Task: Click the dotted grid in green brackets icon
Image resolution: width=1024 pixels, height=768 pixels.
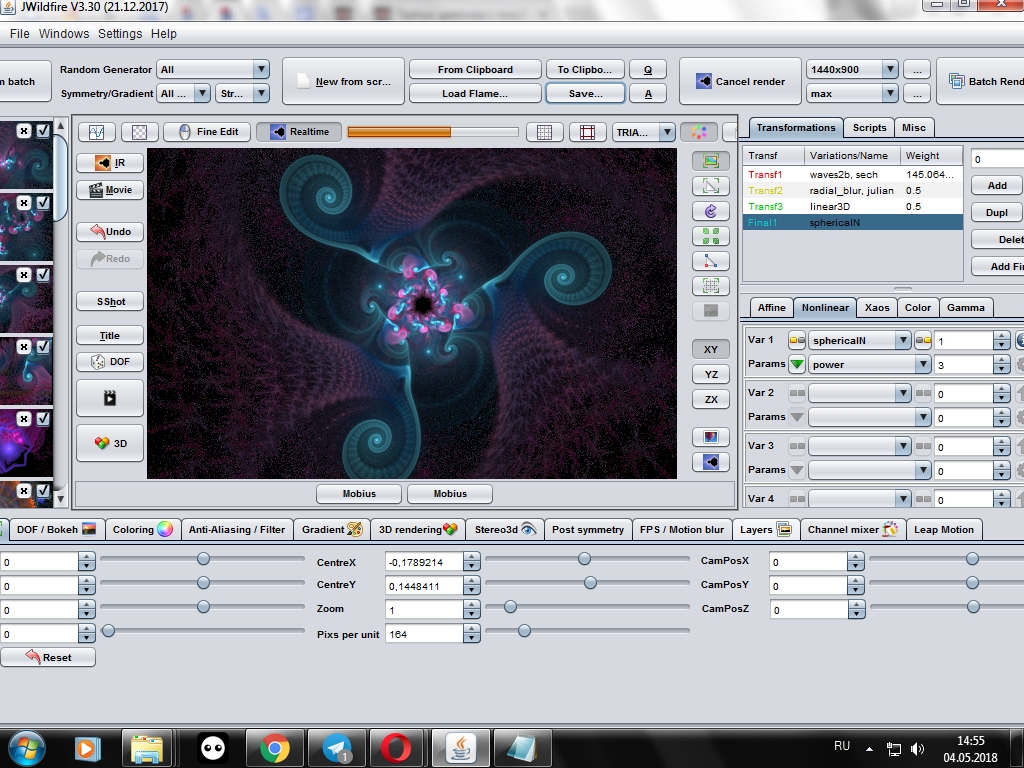Action: [711, 285]
